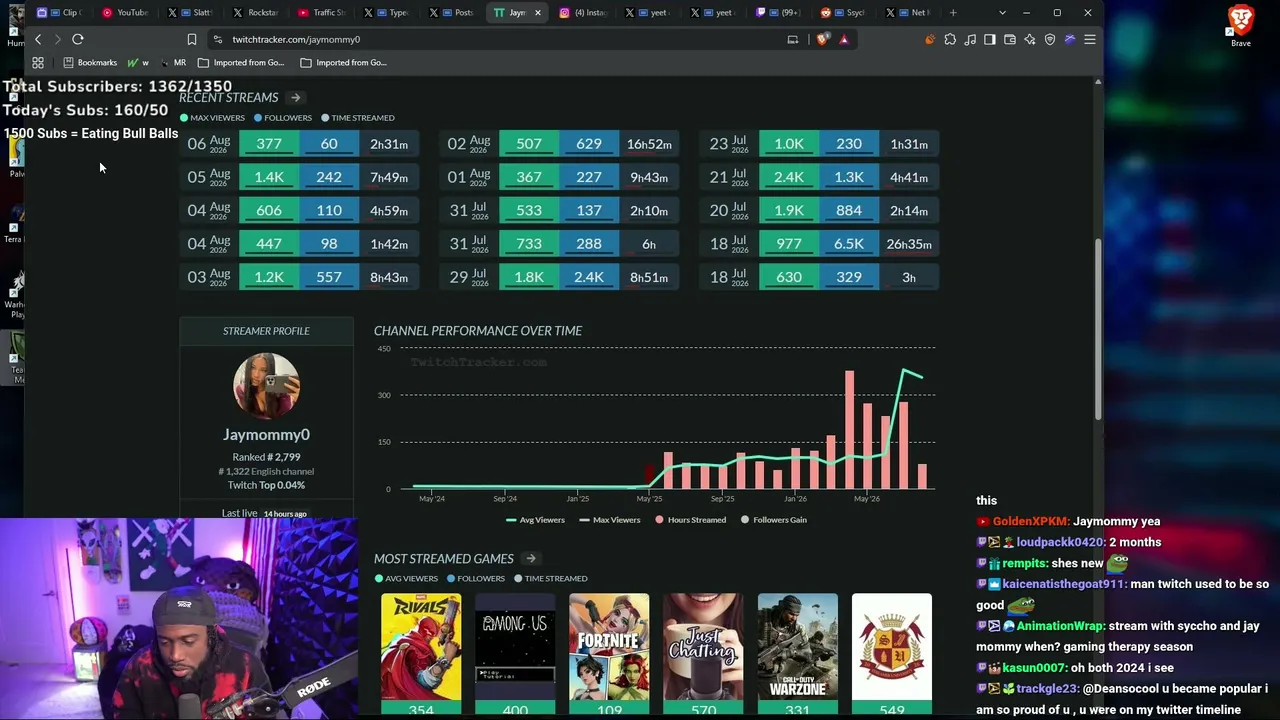This screenshot has height=720, width=1280.
Task: Open the 29 Jul stream with 8h51m
Action: (x=559, y=277)
